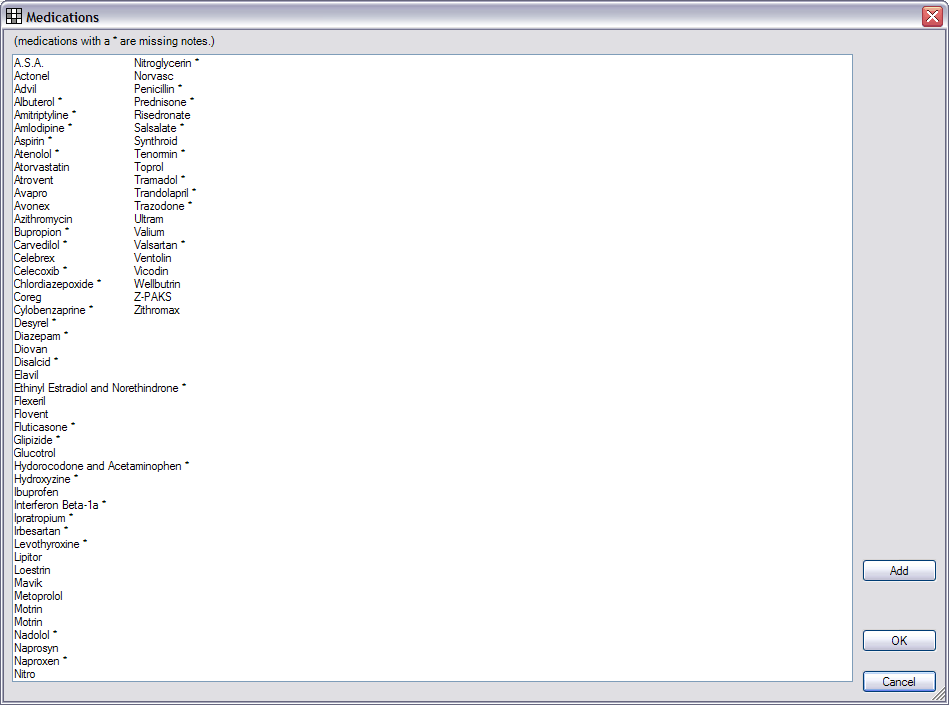Select Nitroglycerin in second column

coord(166,63)
